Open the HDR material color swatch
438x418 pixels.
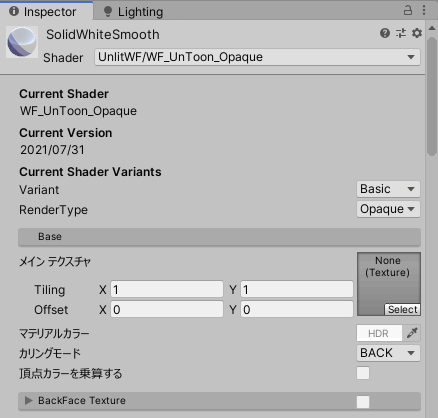pos(379,333)
